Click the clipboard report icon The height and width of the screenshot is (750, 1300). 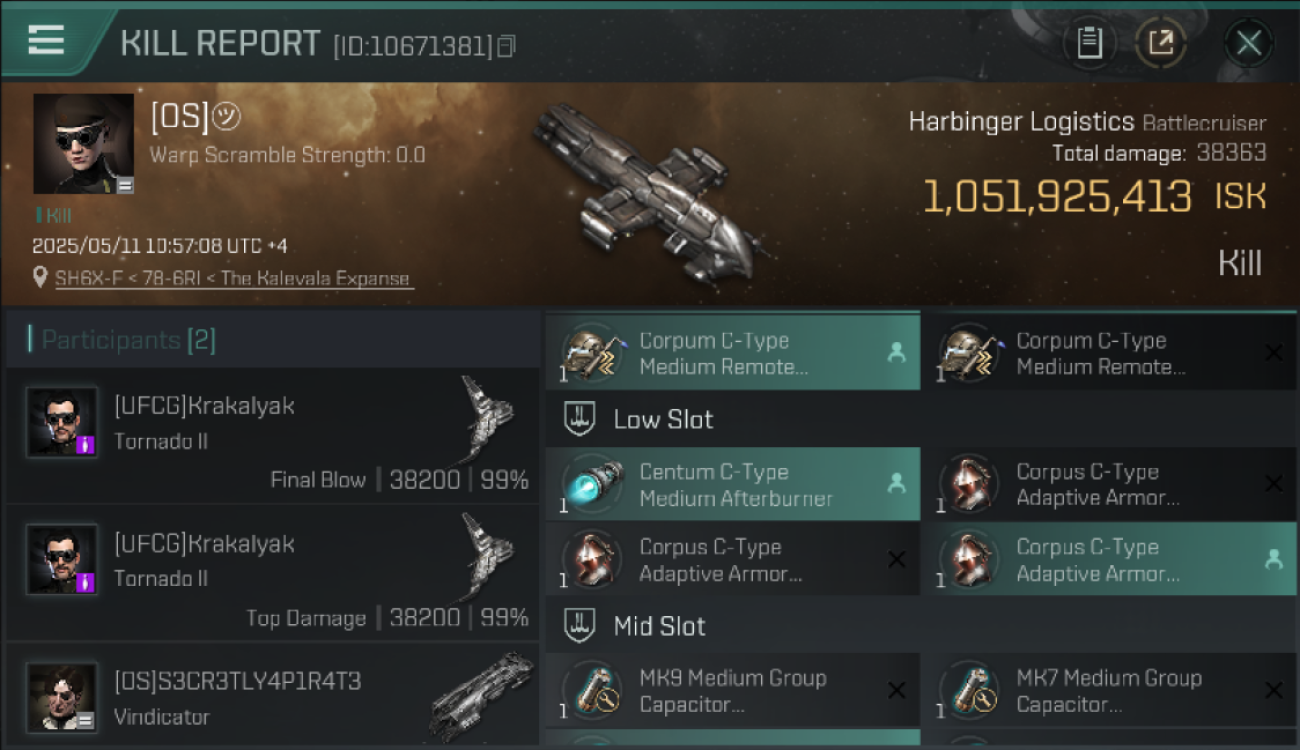coord(1090,43)
